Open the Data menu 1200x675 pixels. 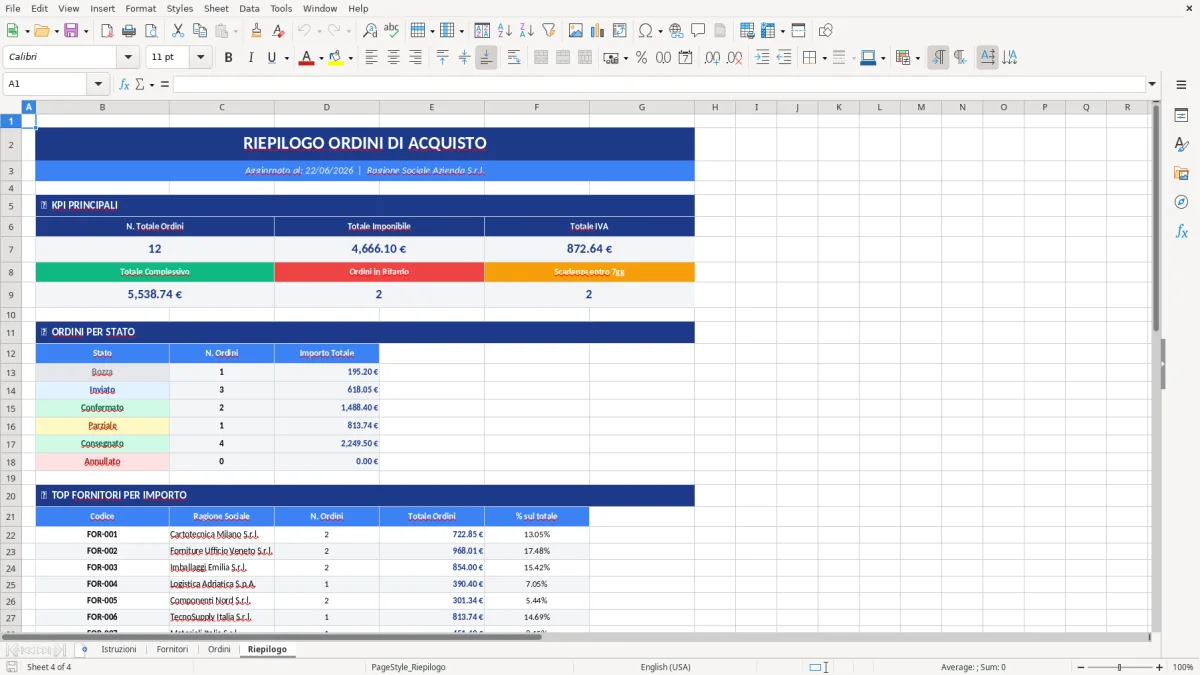pyautogui.click(x=249, y=8)
